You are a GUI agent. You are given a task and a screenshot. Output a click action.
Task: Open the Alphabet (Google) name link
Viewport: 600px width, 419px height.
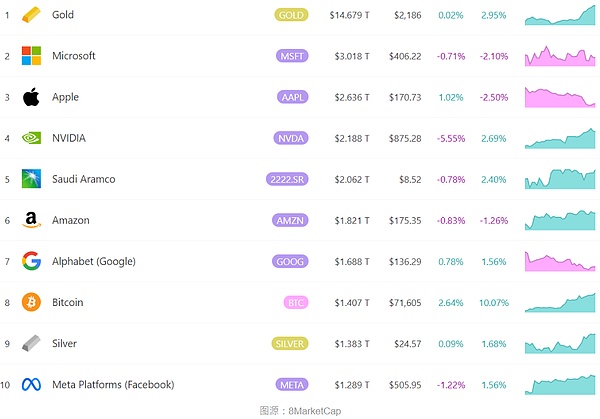93,261
